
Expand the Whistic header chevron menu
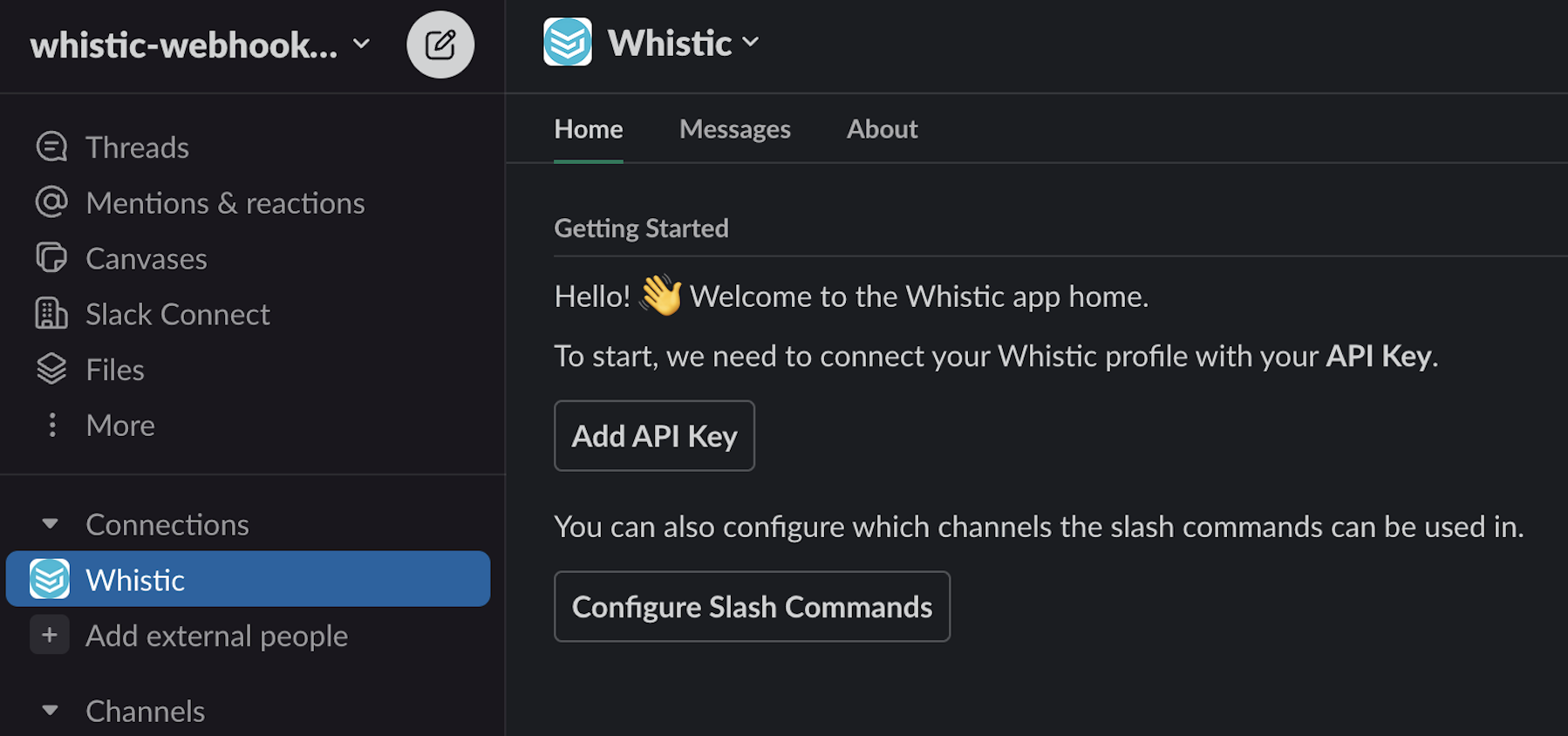tap(750, 42)
